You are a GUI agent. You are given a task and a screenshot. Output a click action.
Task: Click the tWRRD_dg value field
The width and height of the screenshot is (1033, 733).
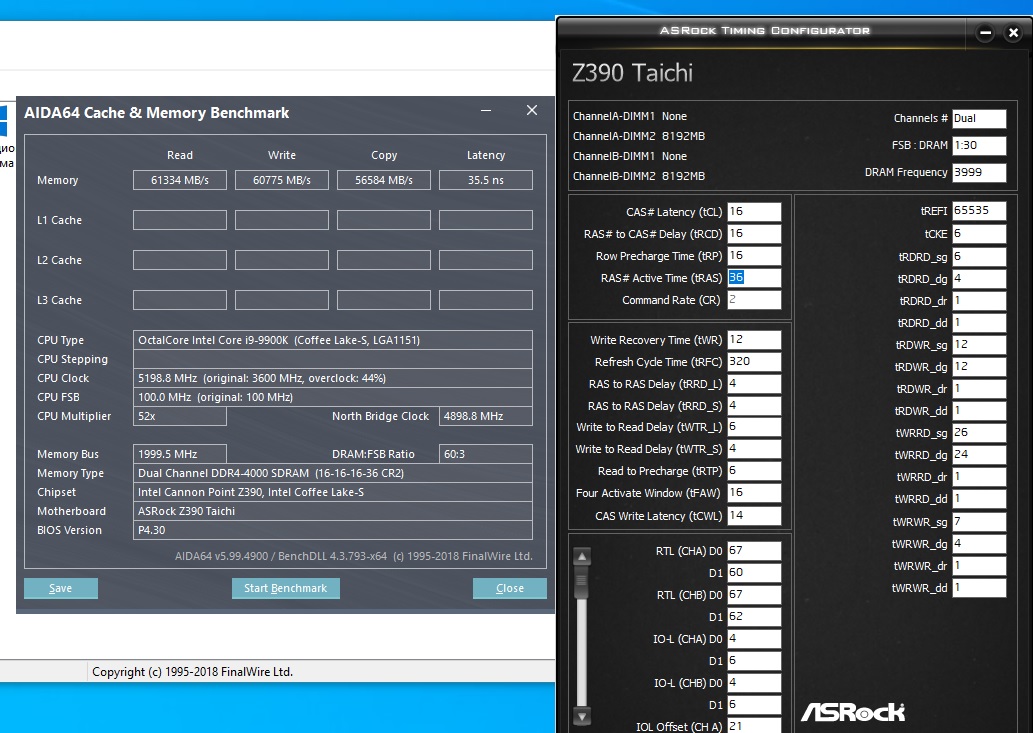click(979, 454)
